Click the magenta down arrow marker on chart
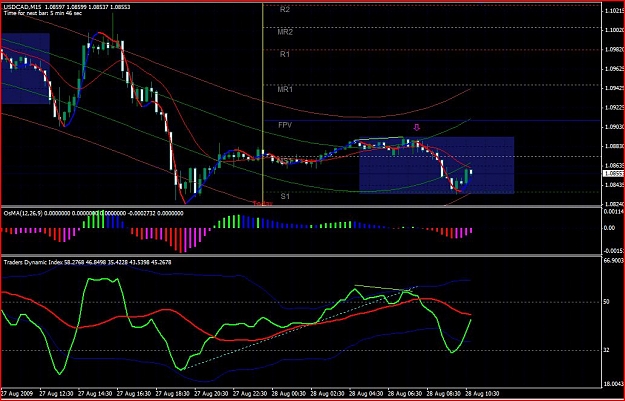This screenshot has width=625, height=401. (x=417, y=128)
